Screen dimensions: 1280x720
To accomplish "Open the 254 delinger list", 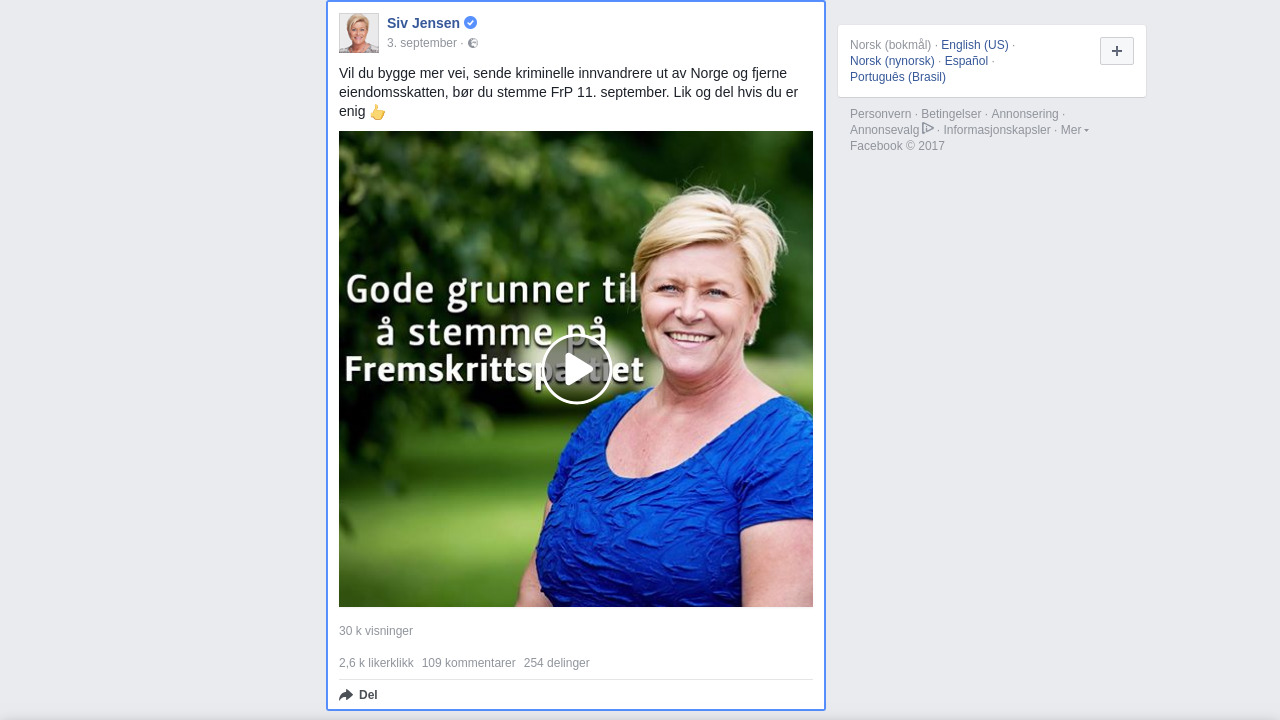I will point(557,663).
